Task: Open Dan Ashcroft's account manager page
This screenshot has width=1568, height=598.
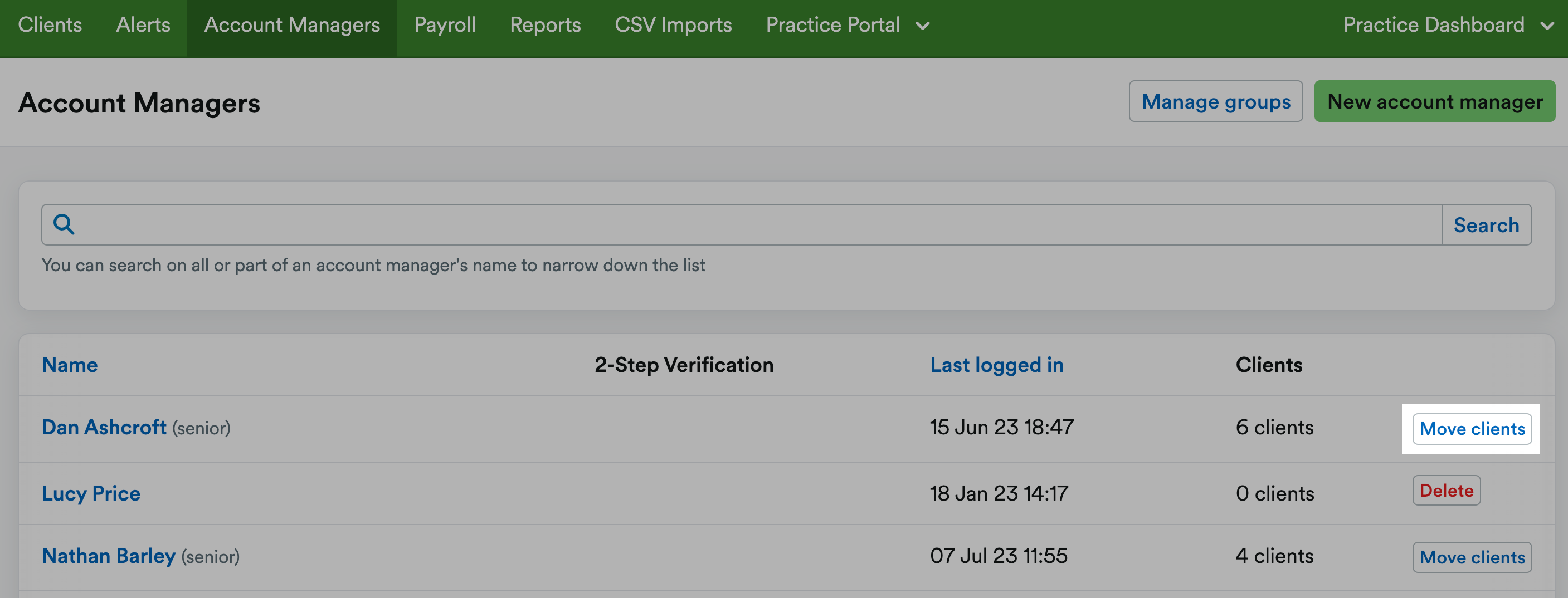Action: [x=104, y=427]
